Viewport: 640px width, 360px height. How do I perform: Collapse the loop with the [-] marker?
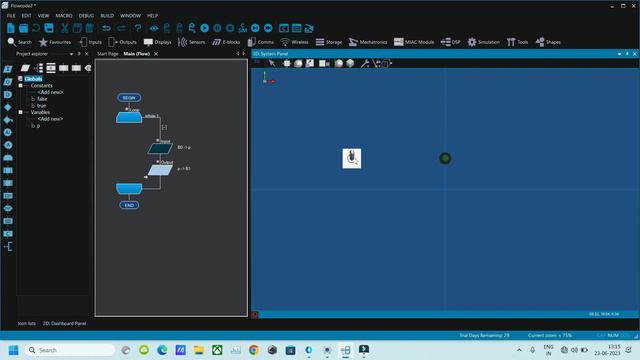164,127
